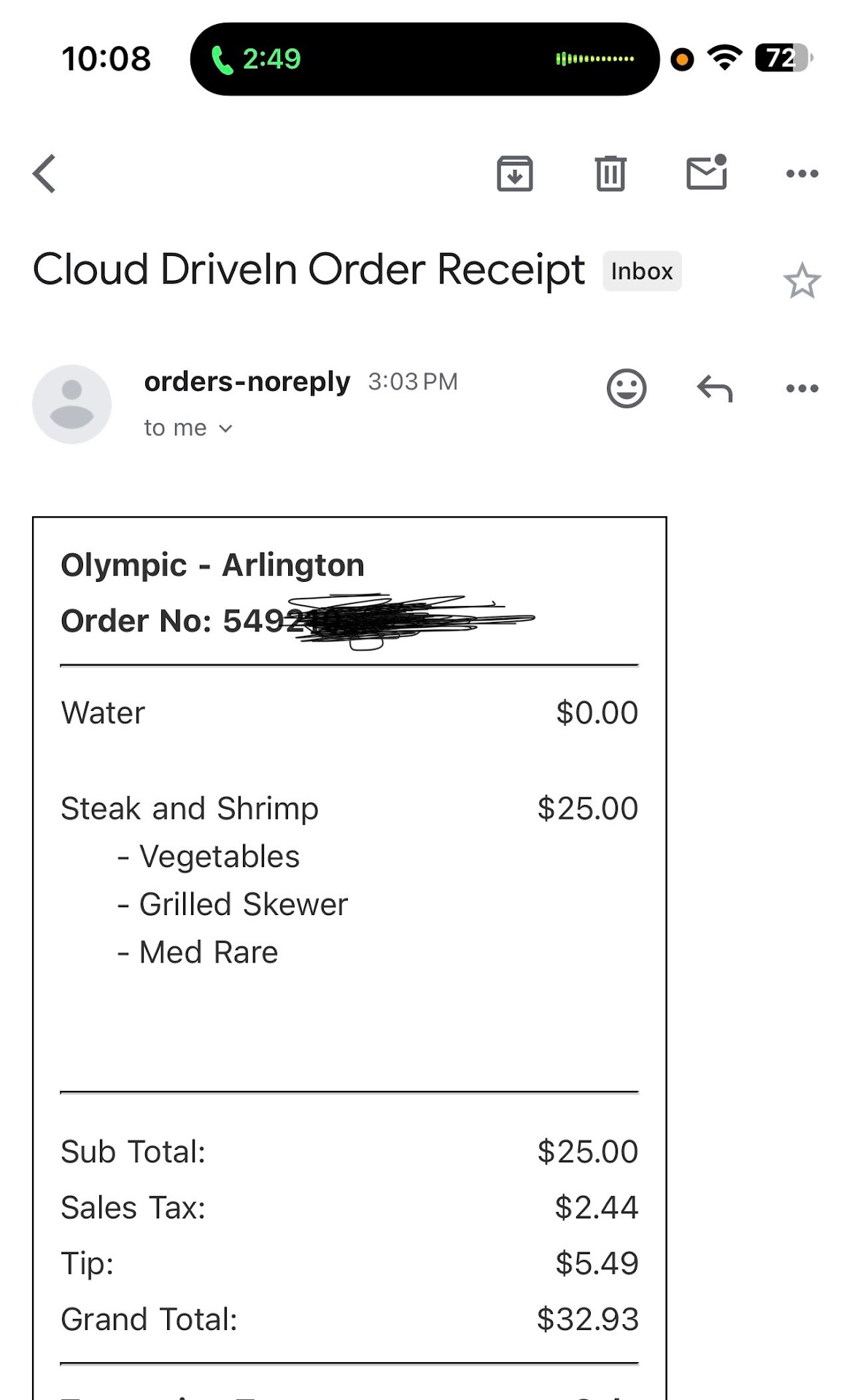Open message-level more options menu

[x=802, y=388]
